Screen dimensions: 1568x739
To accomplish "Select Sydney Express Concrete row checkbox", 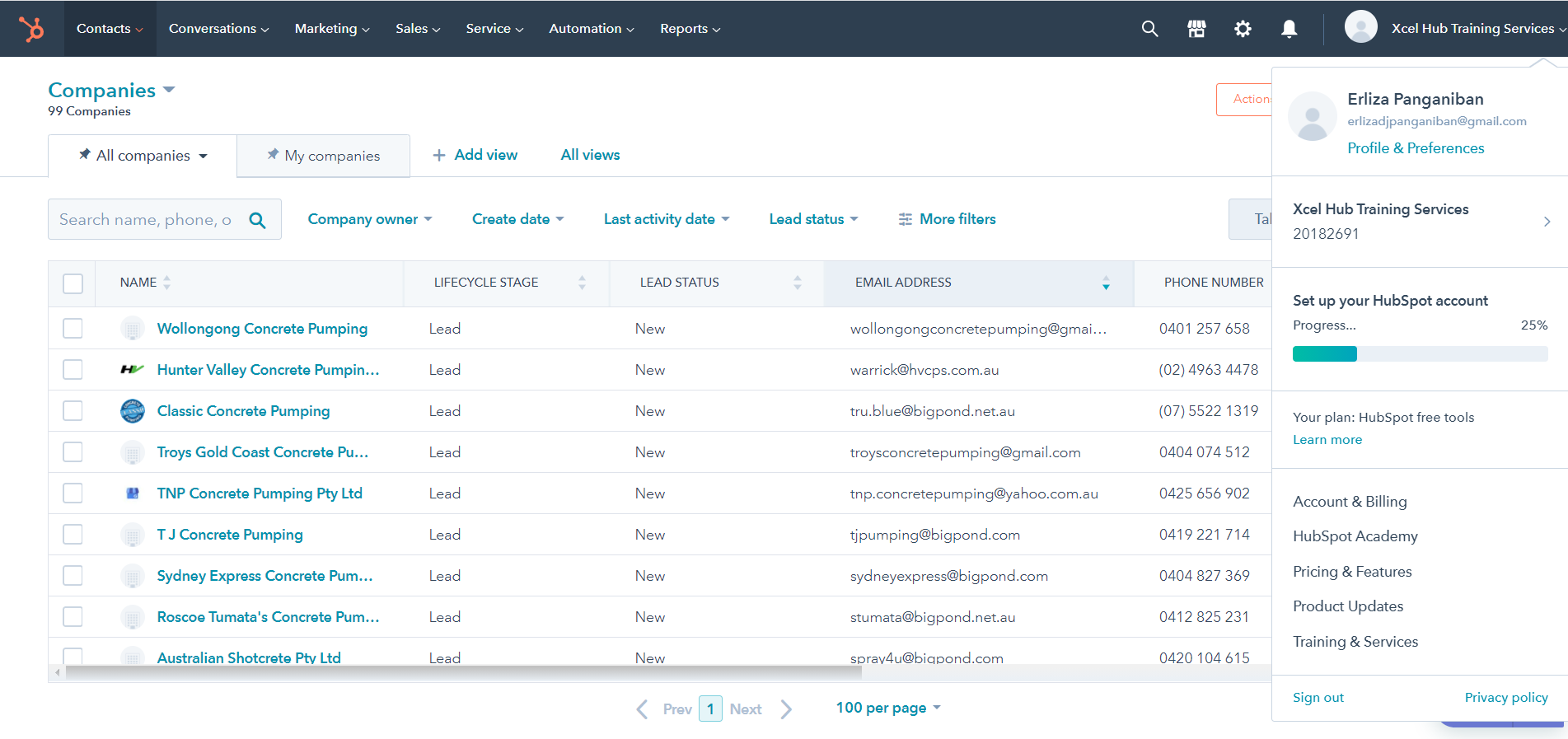I will (73, 575).
